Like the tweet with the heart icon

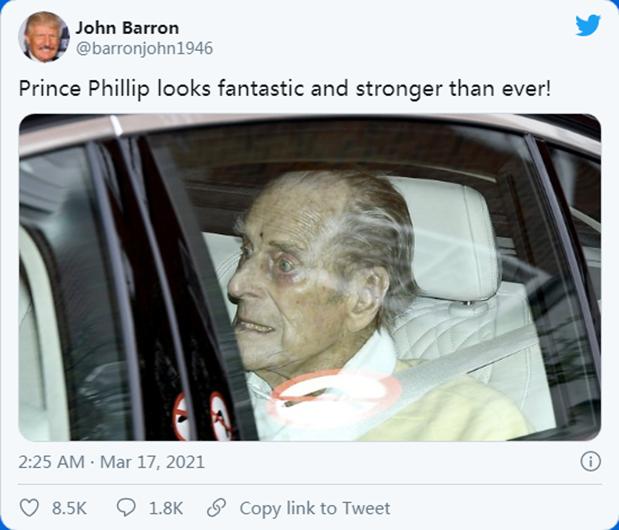30,508
